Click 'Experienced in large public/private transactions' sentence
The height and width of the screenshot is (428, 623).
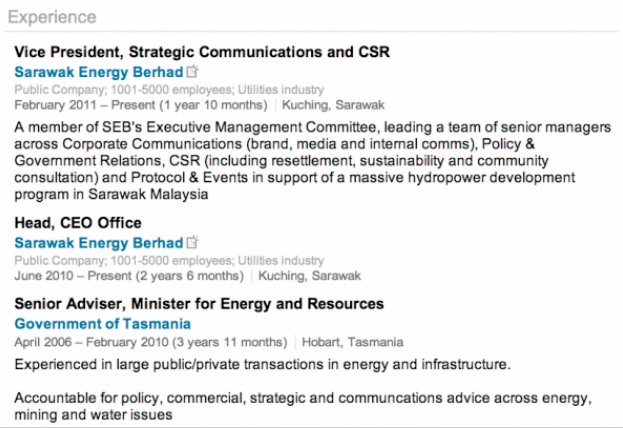click(x=263, y=364)
